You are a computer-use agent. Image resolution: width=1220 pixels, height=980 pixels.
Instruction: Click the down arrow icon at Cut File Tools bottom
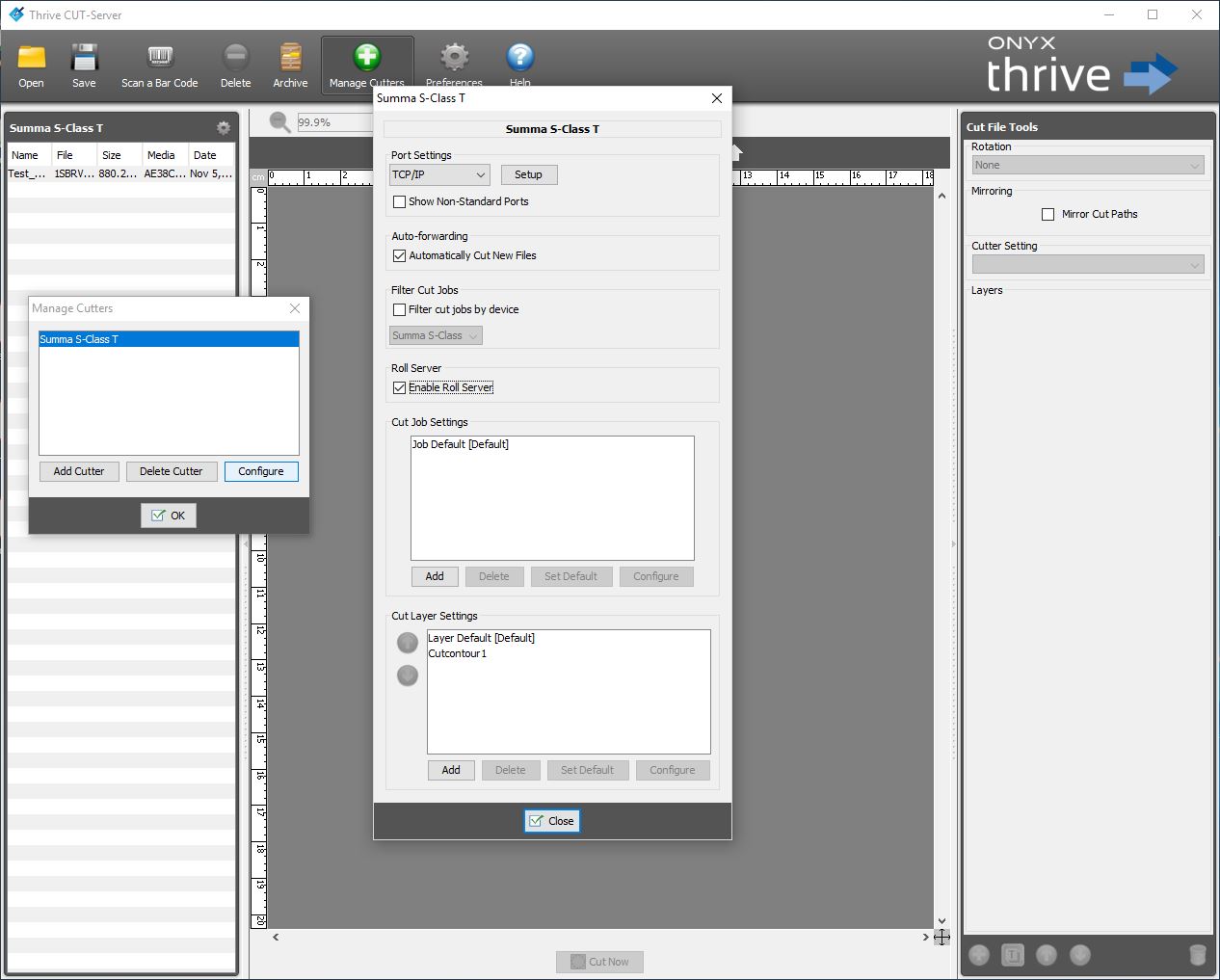[1080, 955]
